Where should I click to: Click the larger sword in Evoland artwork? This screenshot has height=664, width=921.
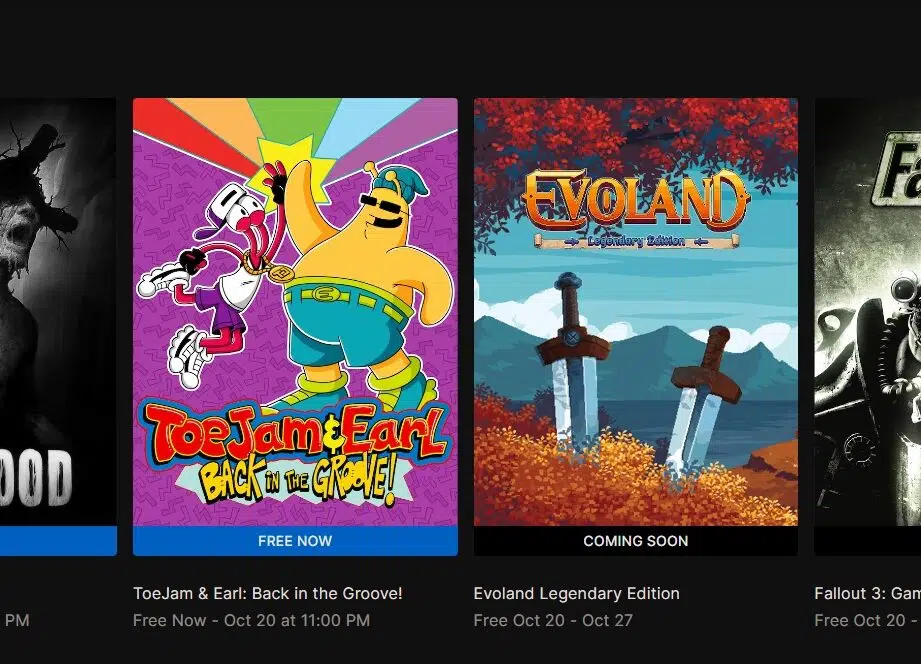coord(572,361)
